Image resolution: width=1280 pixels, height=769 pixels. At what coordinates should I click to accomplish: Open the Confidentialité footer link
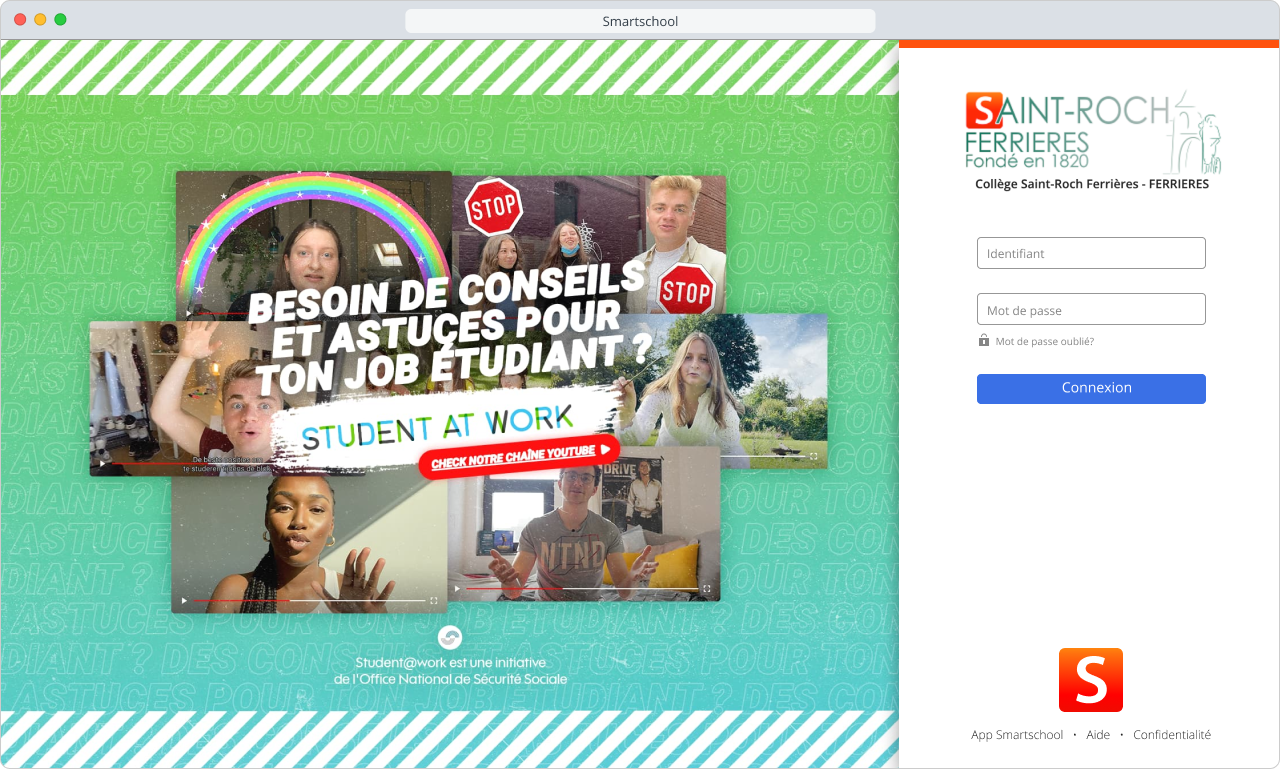point(1172,735)
